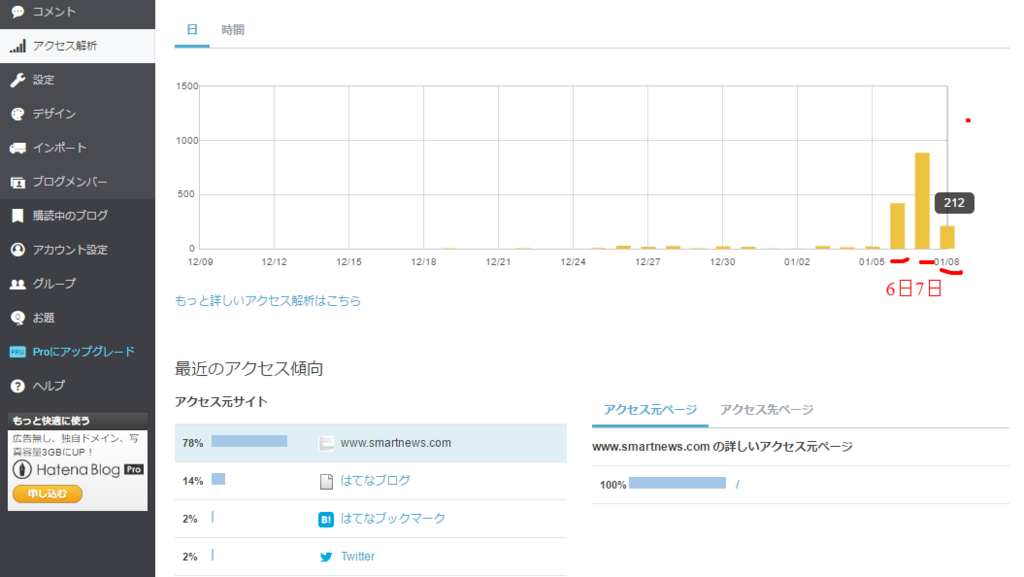The width and height of the screenshot is (1024, 577).
Task: Click the 12/09 date label on chart axis
Action: click(x=200, y=262)
